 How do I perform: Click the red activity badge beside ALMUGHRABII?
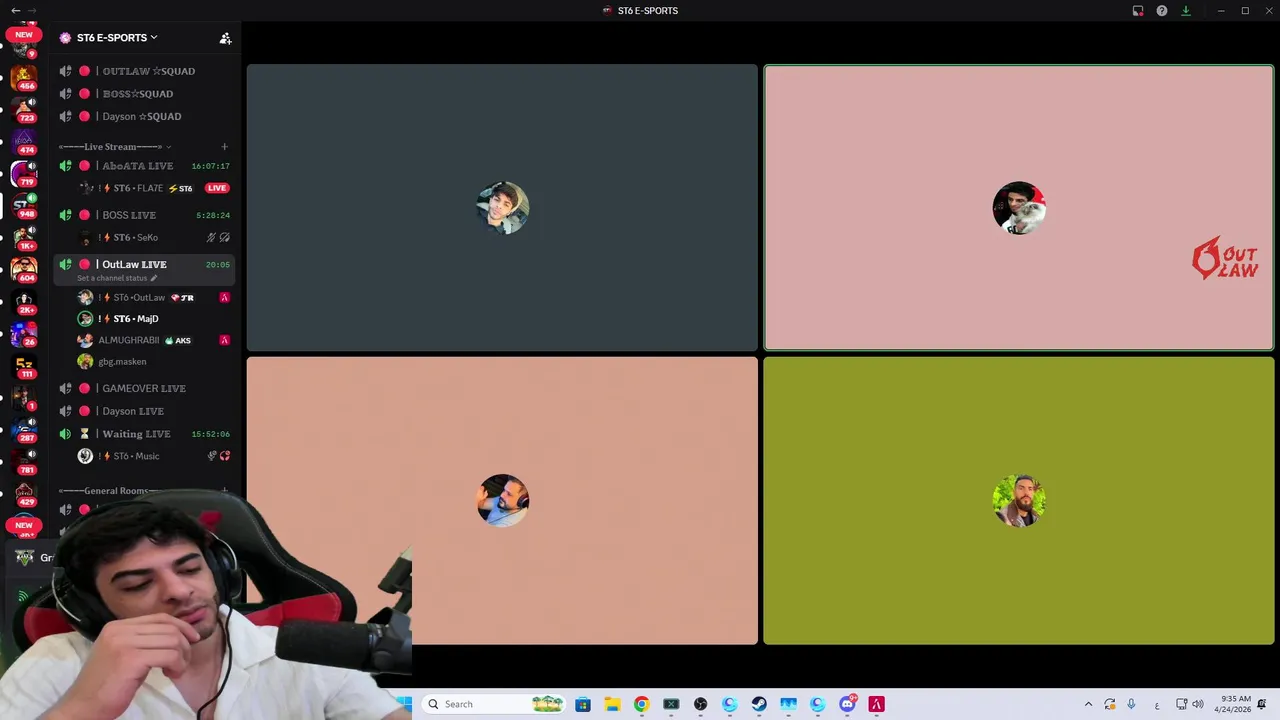224,340
